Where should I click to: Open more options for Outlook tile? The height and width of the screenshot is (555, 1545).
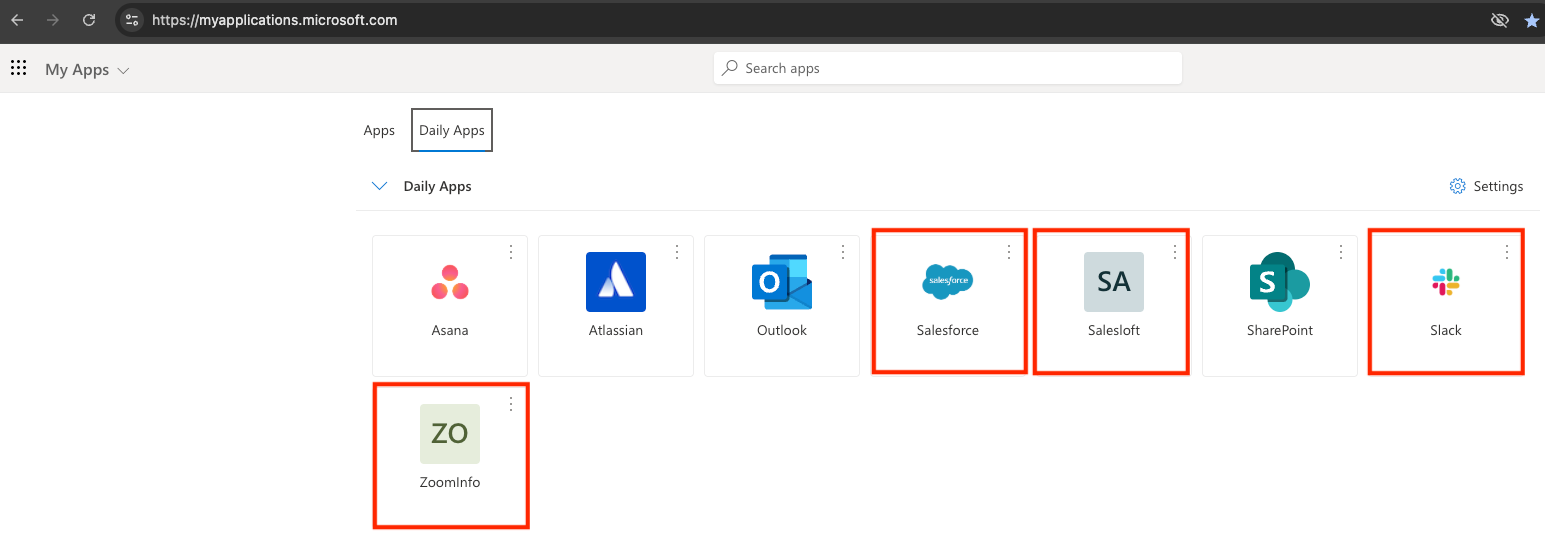point(843,252)
